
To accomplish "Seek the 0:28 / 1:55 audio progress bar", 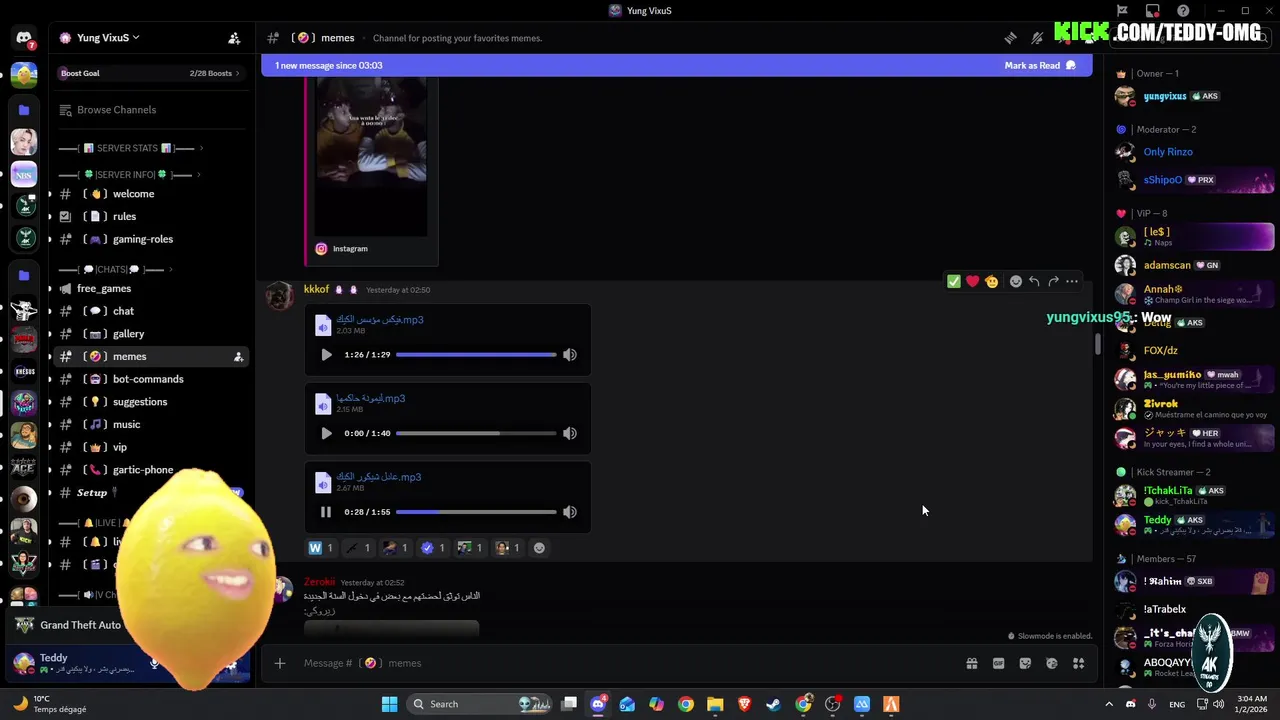I will click(x=476, y=512).
